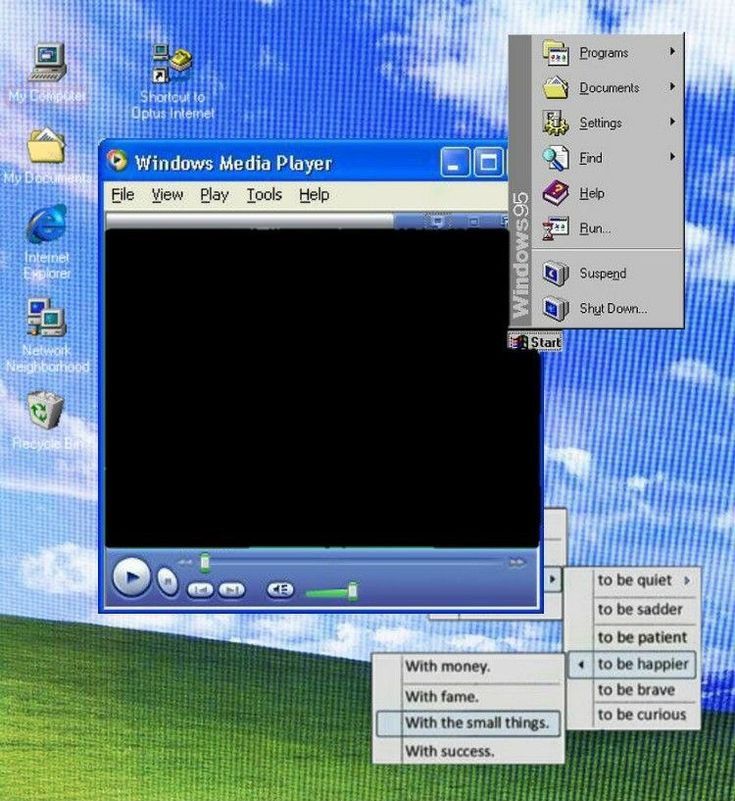This screenshot has height=801, width=735.
Task: Click the Documents folder icon in Start menu
Action: pyautogui.click(x=556, y=87)
